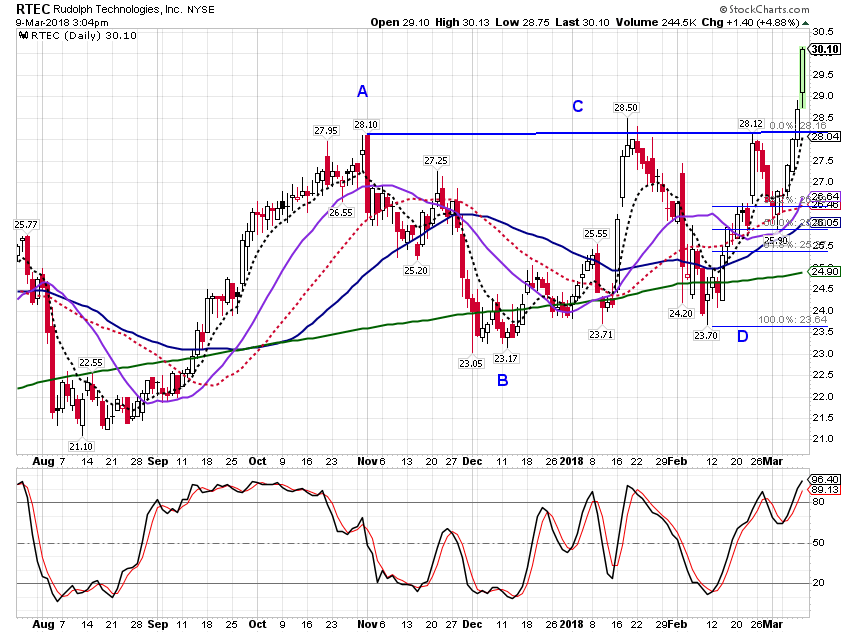
Task: Select the blue letter C annotation
Action: 578,106
